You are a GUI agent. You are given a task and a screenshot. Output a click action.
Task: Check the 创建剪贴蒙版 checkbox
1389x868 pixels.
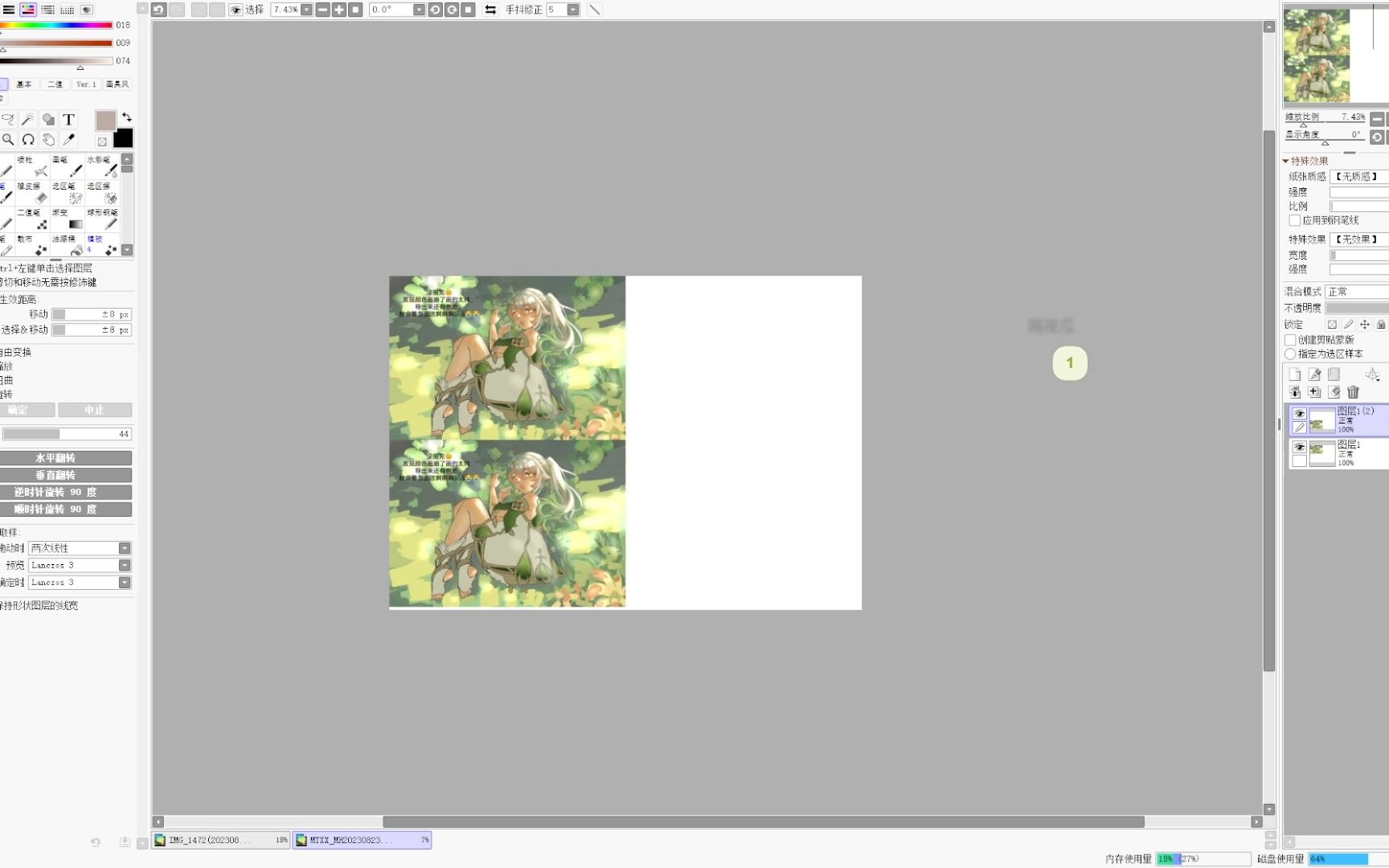tap(1290, 340)
